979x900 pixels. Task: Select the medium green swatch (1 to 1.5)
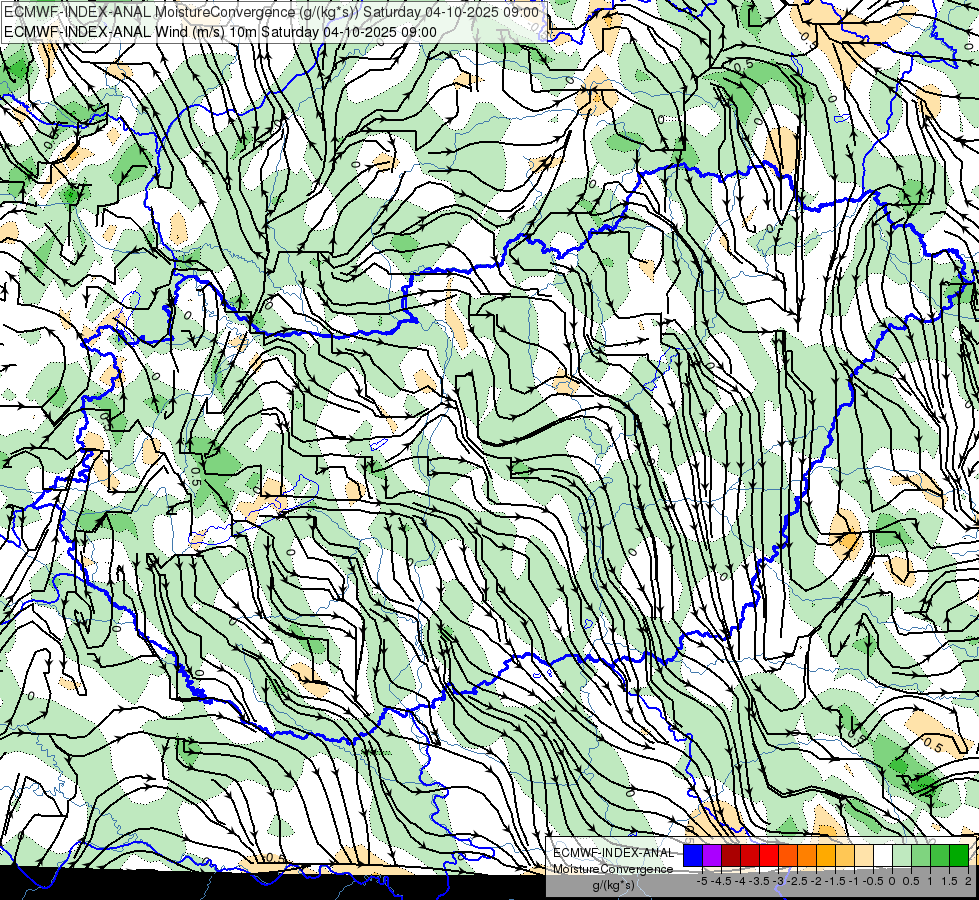(x=940, y=856)
